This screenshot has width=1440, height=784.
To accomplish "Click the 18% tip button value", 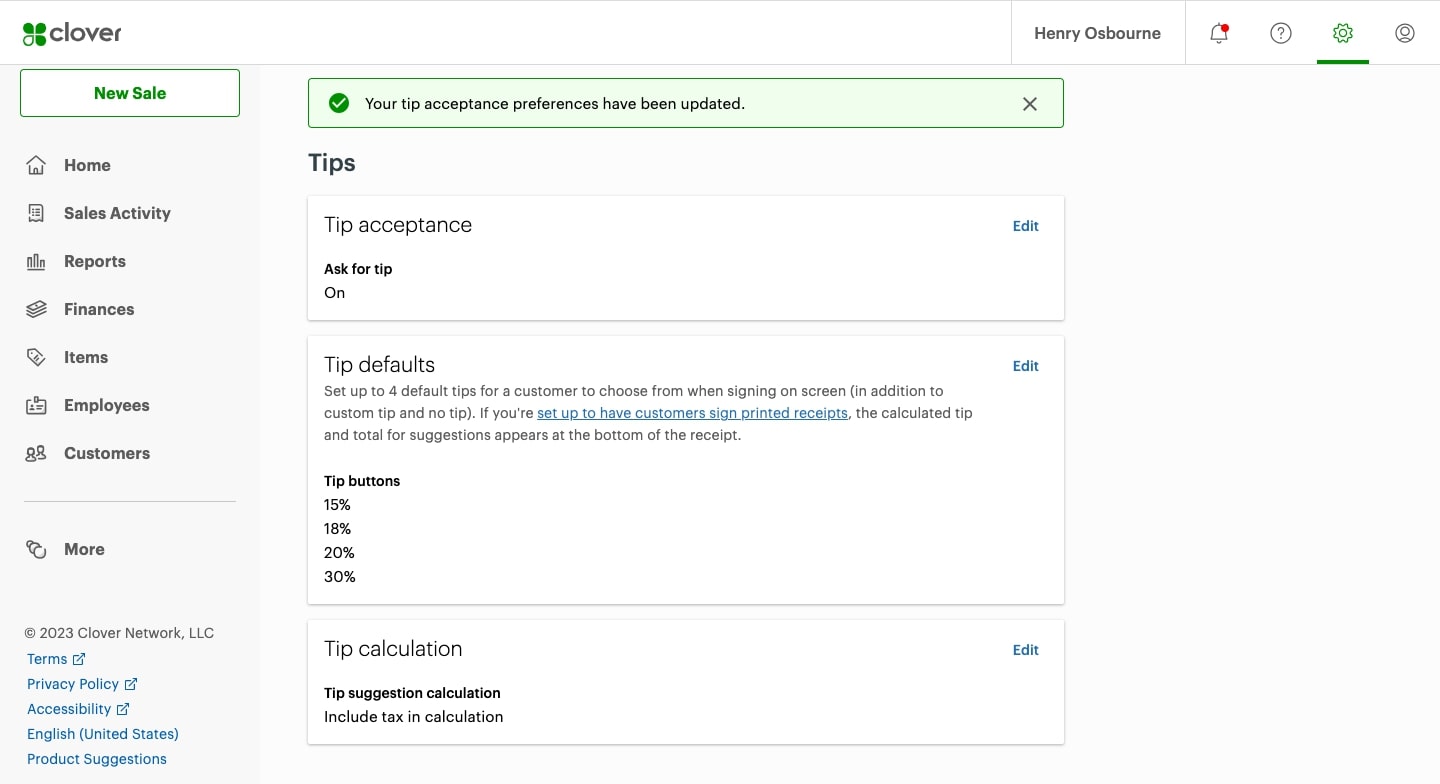I will coord(337,529).
